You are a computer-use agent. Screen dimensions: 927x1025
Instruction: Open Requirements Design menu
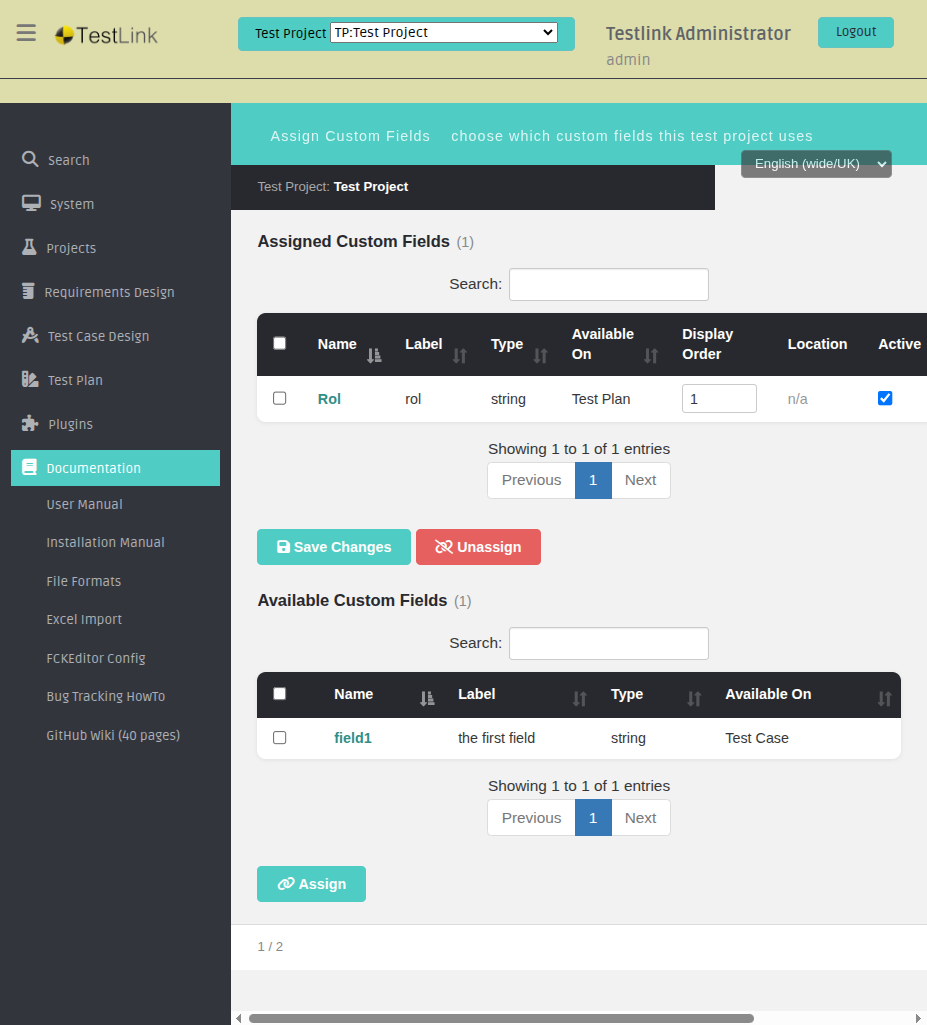coord(109,292)
